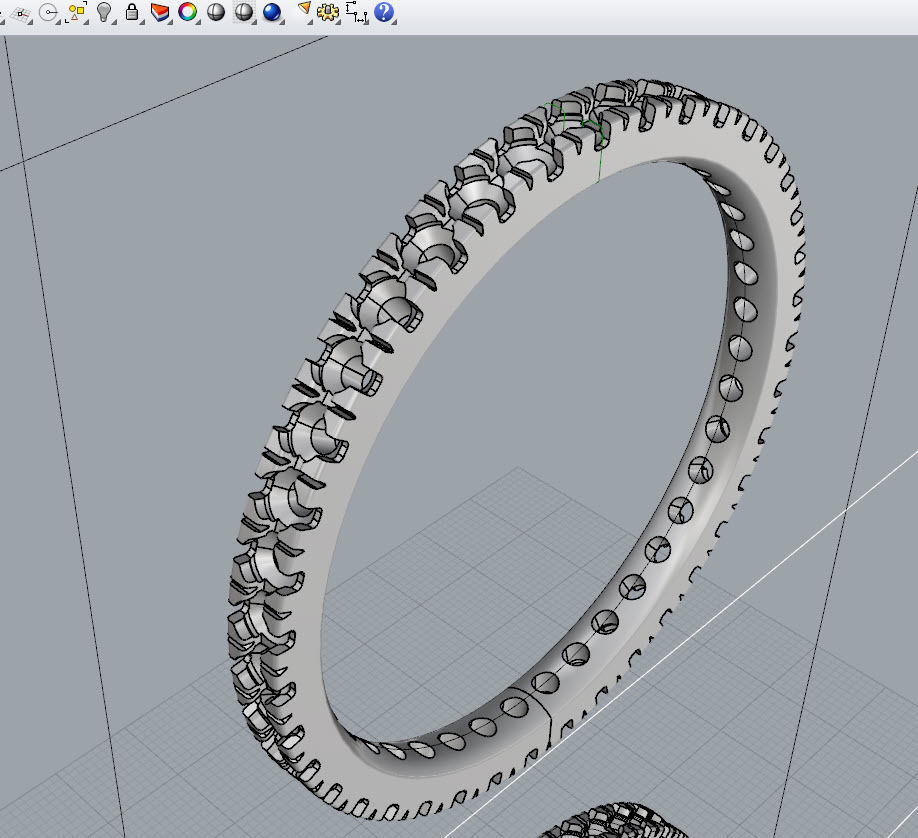
Task: Click the light bulb hide/show icon
Action: coord(104,12)
